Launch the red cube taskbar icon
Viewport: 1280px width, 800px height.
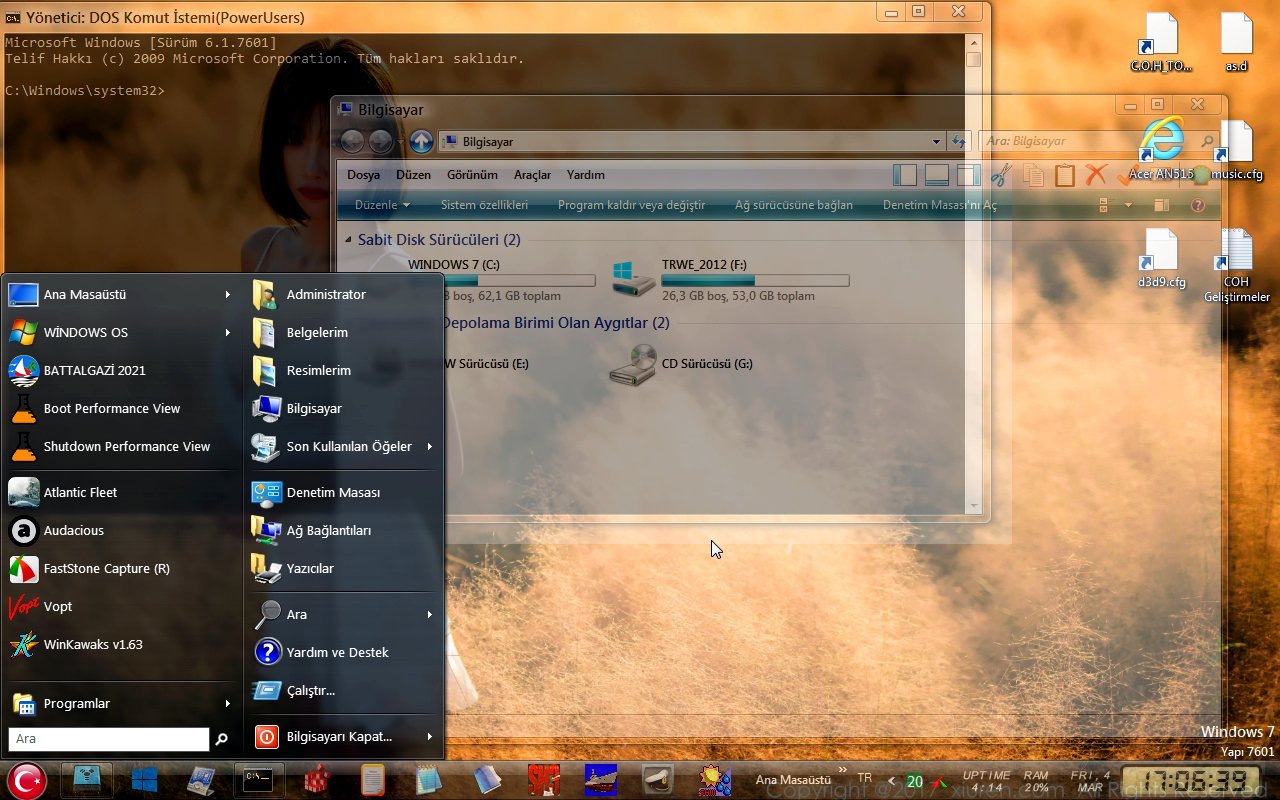pos(317,779)
